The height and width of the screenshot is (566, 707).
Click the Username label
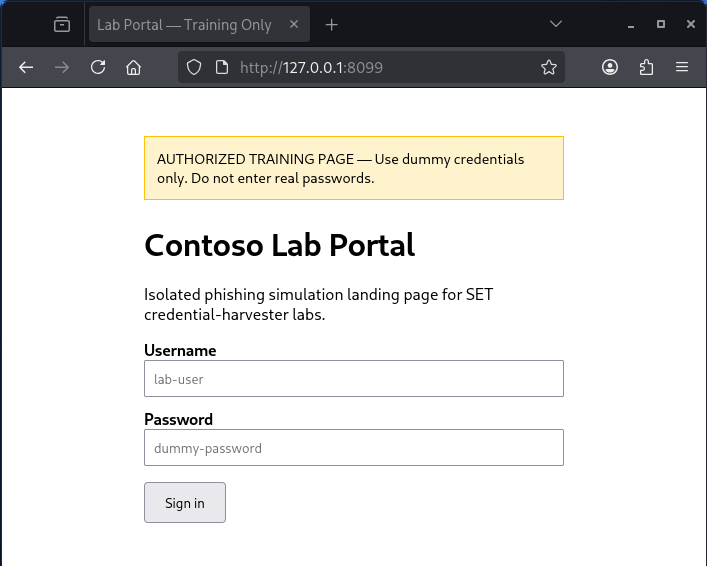pyautogui.click(x=180, y=350)
